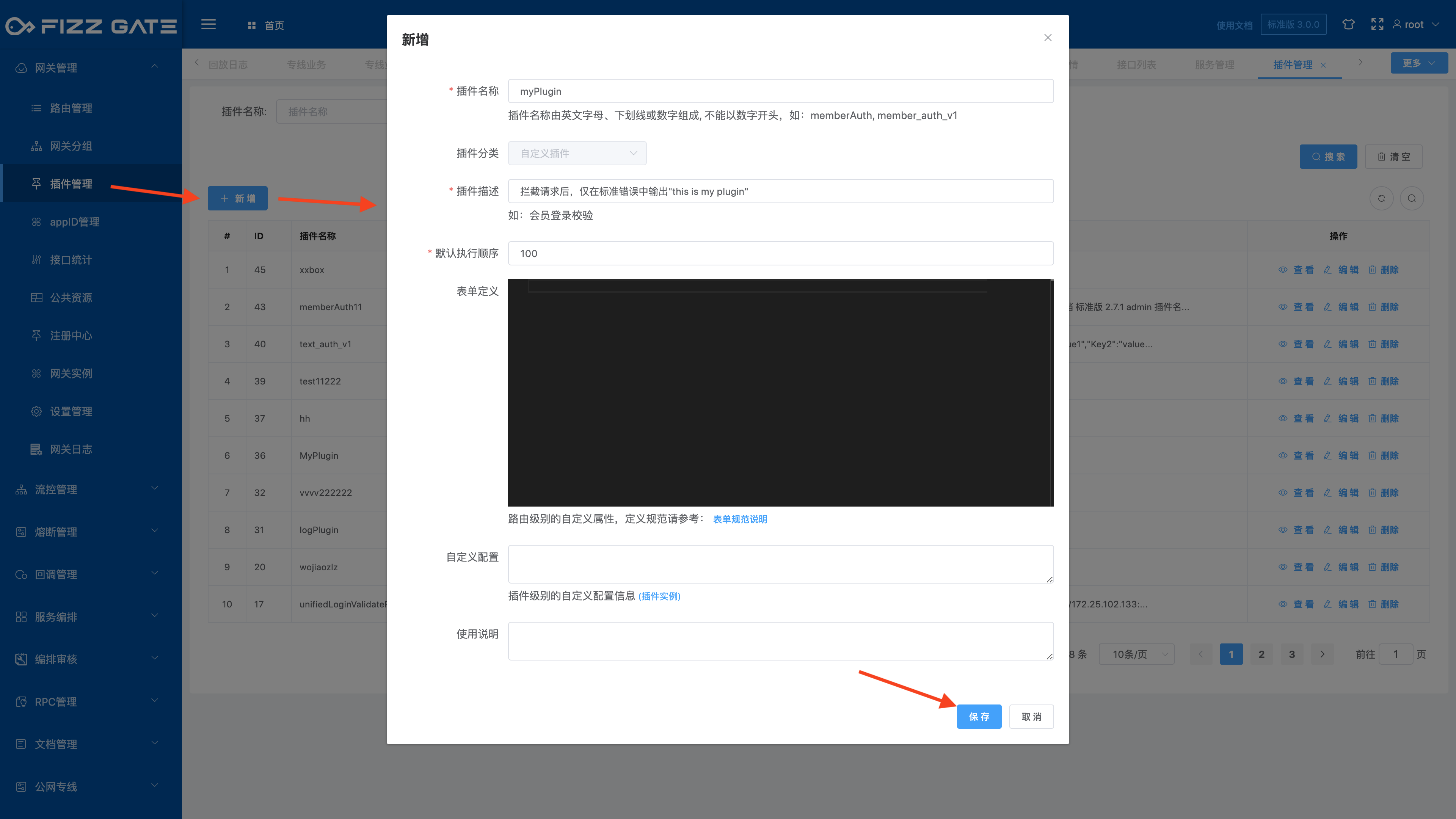Open the 表单规范说明 link
Viewport: 1456px width, 819px height.
[740, 519]
